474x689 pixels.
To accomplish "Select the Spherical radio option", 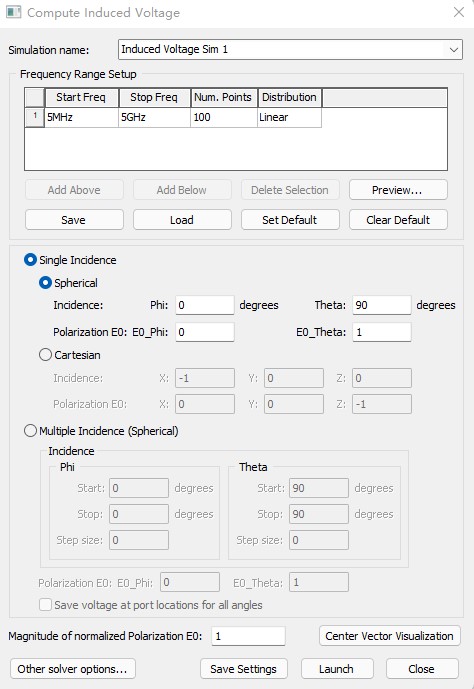I will tap(45, 283).
